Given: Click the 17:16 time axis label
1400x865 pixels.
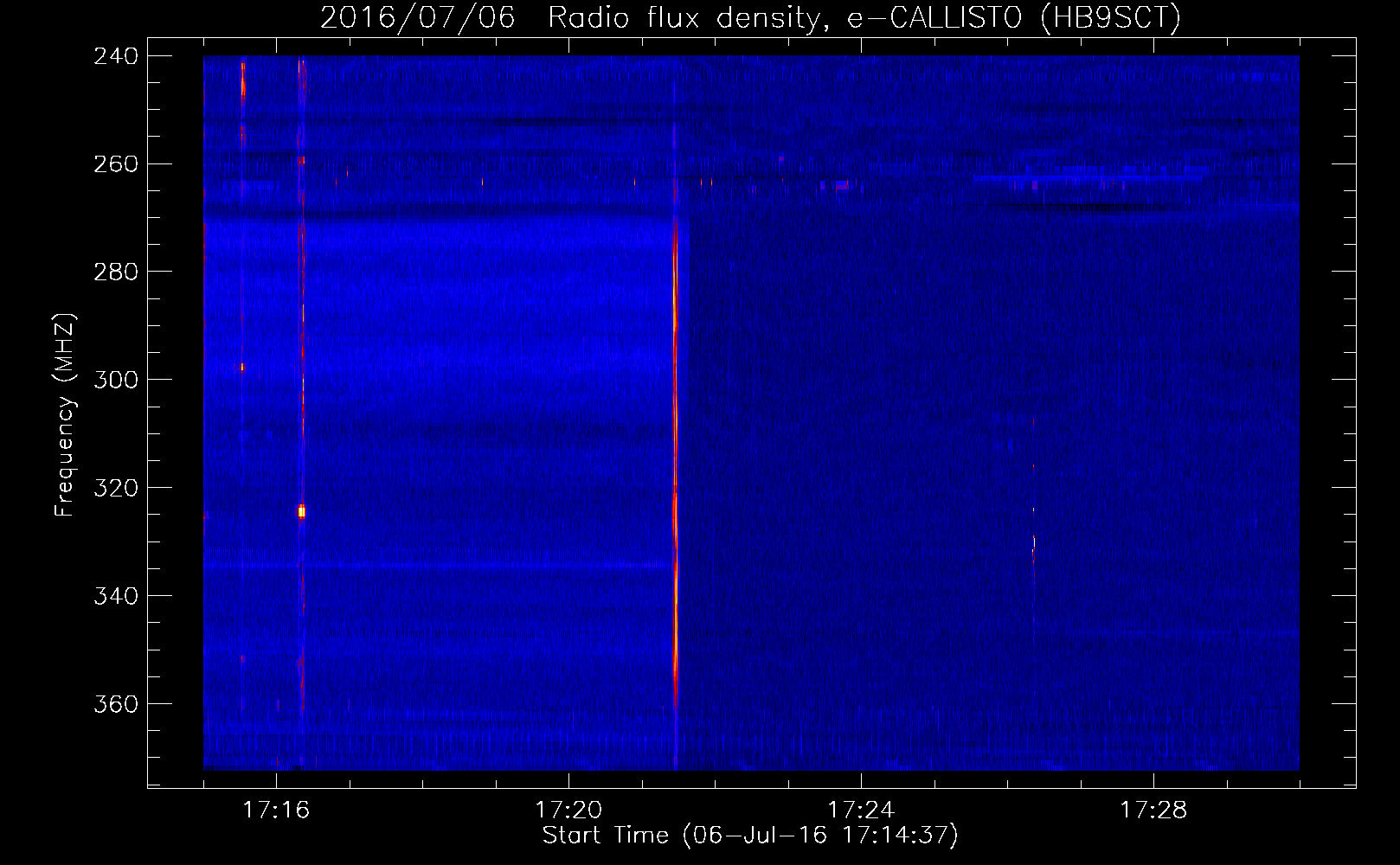Looking at the screenshot, I should (x=276, y=810).
